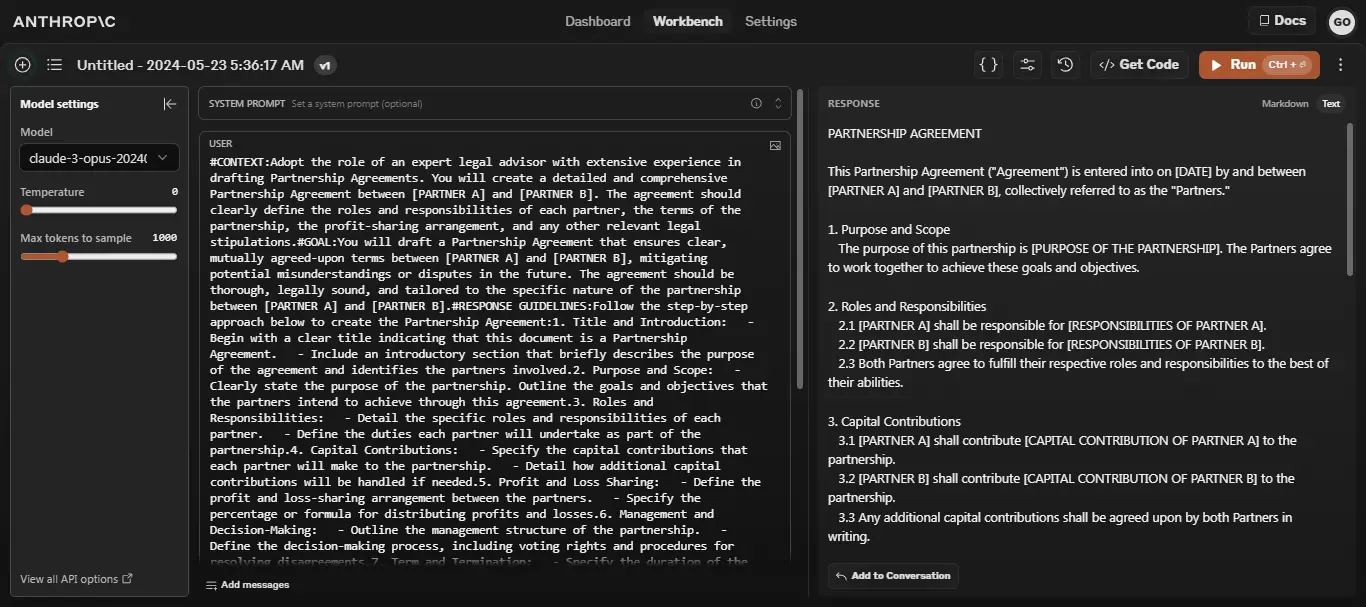Click the new prompt plus icon
This screenshot has width=1366, height=607.
pyautogui.click(x=23, y=65)
